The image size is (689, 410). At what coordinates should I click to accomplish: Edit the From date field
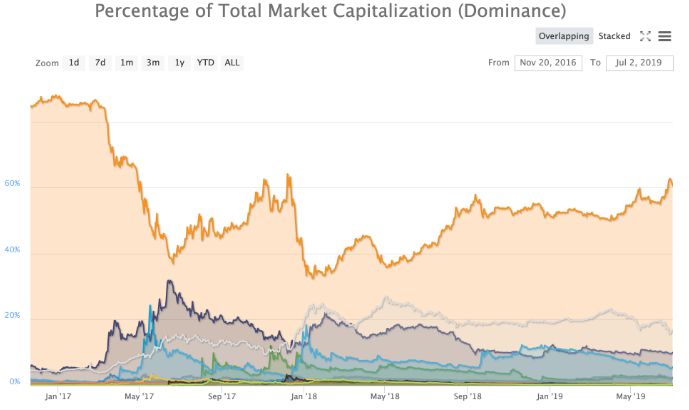tap(548, 63)
